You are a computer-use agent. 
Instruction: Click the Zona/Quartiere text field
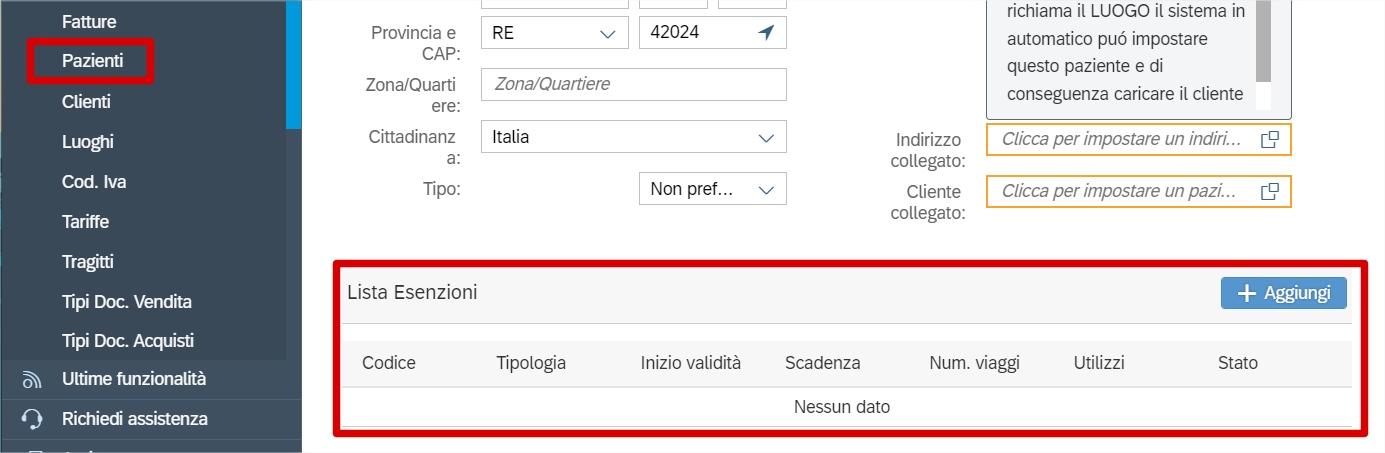pyautogui.click(x=634, y=85)
